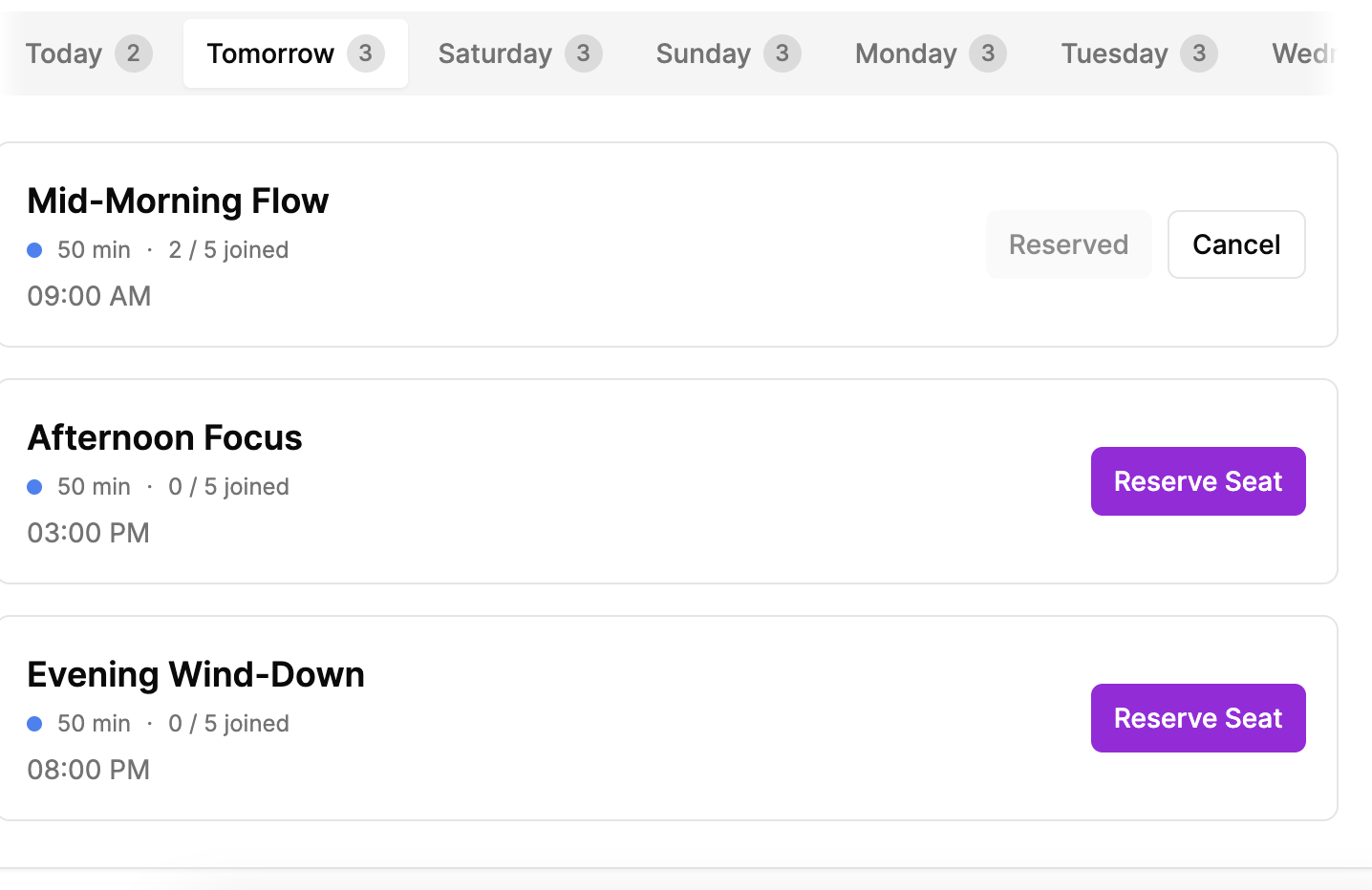Switch to the Monday tab

click(x=931, y=53)
